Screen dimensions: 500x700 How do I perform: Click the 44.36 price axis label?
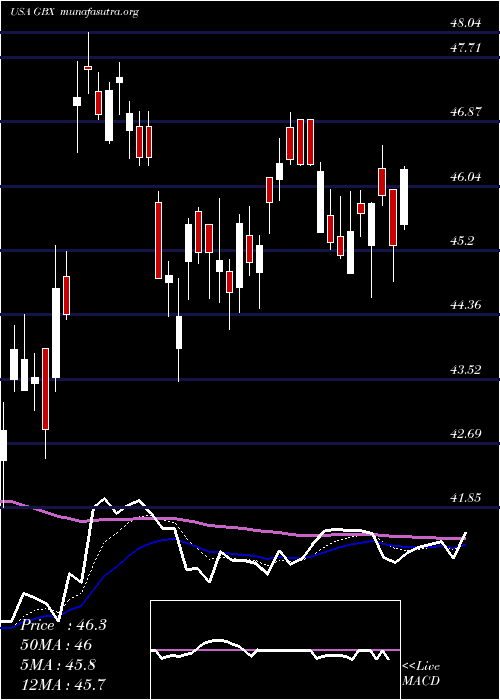click(466, 306)
